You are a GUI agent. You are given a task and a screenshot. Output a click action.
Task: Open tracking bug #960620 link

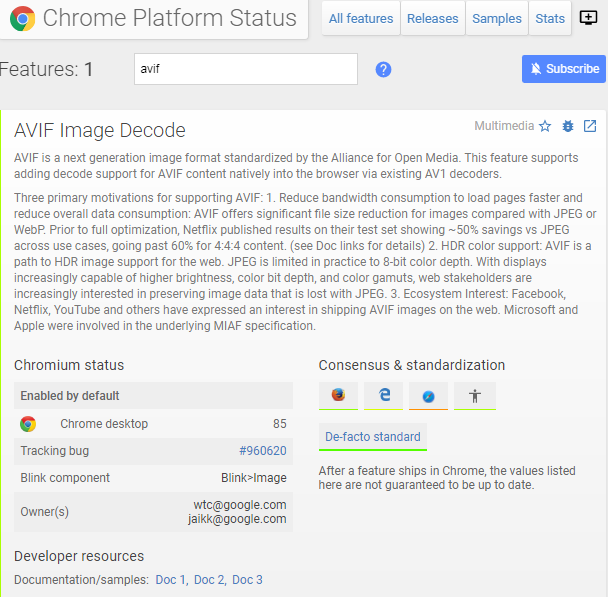pyautogui.click(x=263, y=451)
